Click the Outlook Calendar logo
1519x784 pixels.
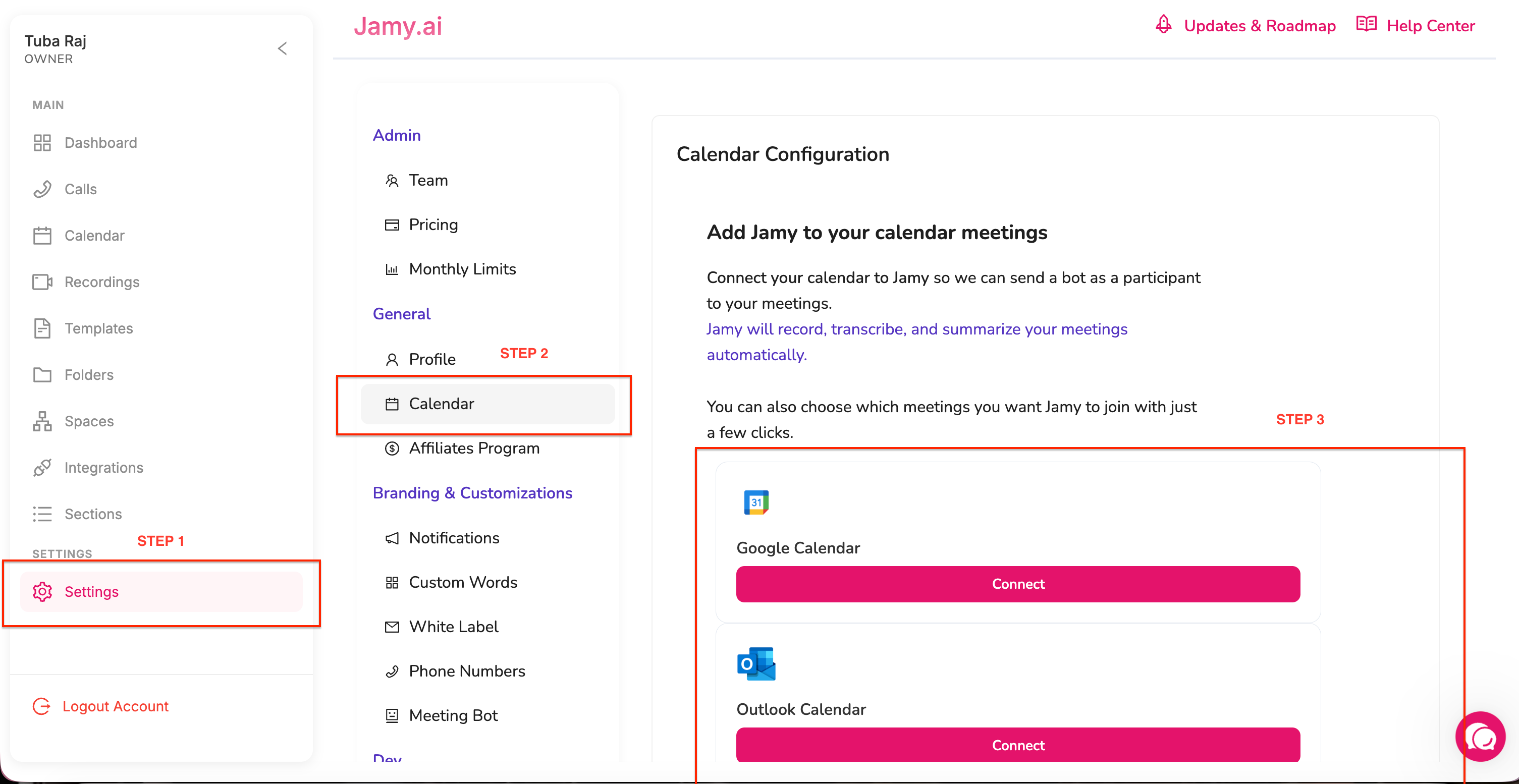(x=756, y=664)
